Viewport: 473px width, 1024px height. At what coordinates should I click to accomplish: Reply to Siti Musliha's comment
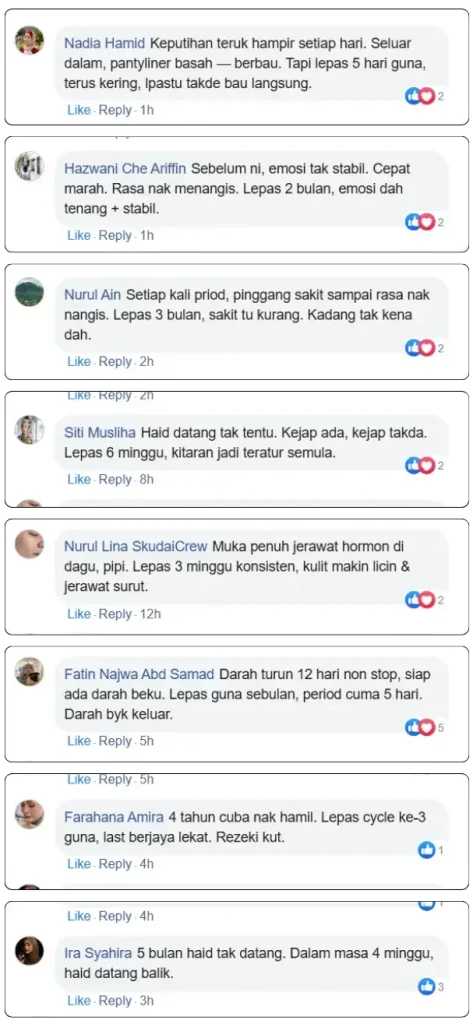[x=115, y=479]
